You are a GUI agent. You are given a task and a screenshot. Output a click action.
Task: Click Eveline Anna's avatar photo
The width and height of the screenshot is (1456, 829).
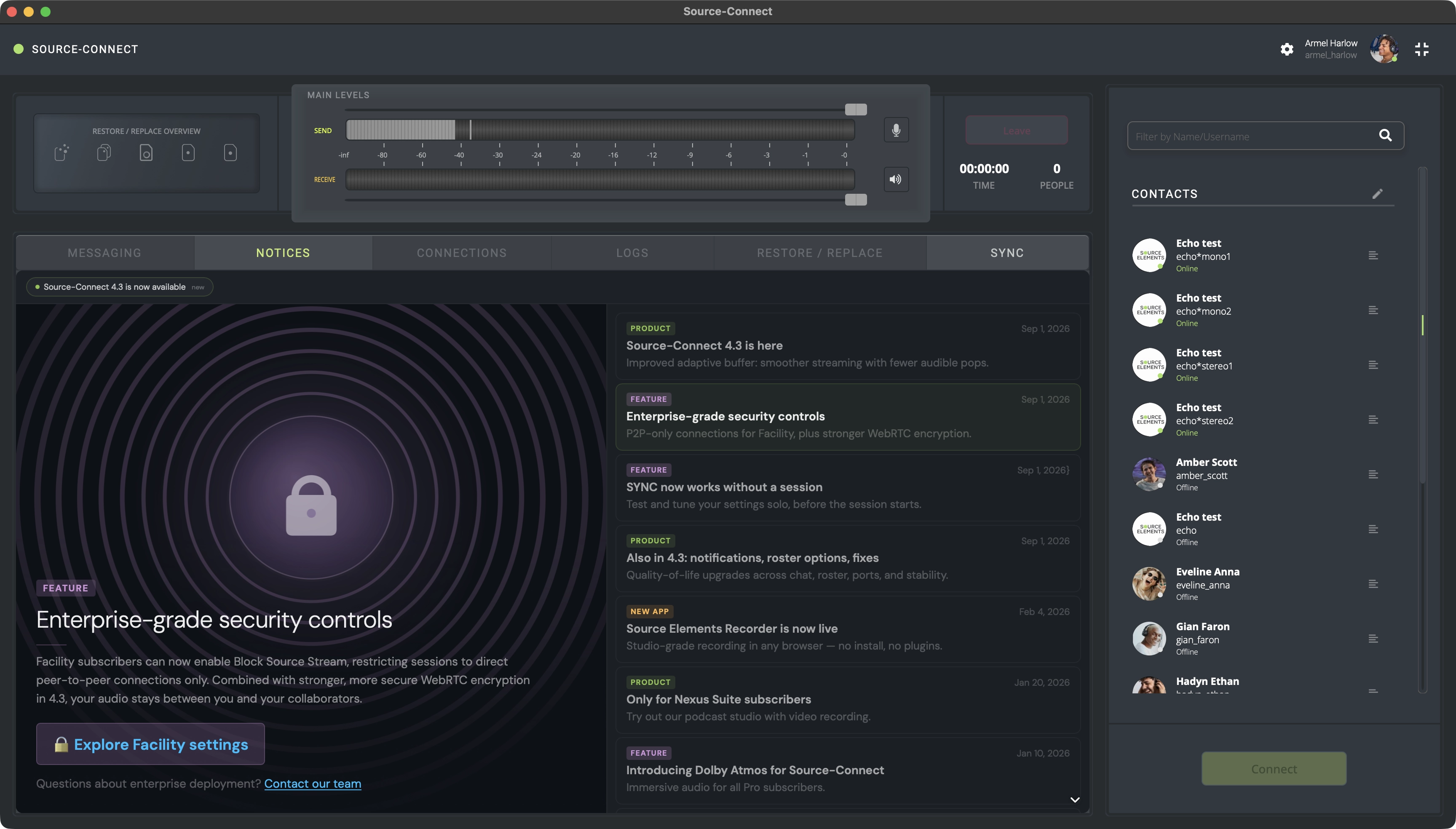[1149, 583]
